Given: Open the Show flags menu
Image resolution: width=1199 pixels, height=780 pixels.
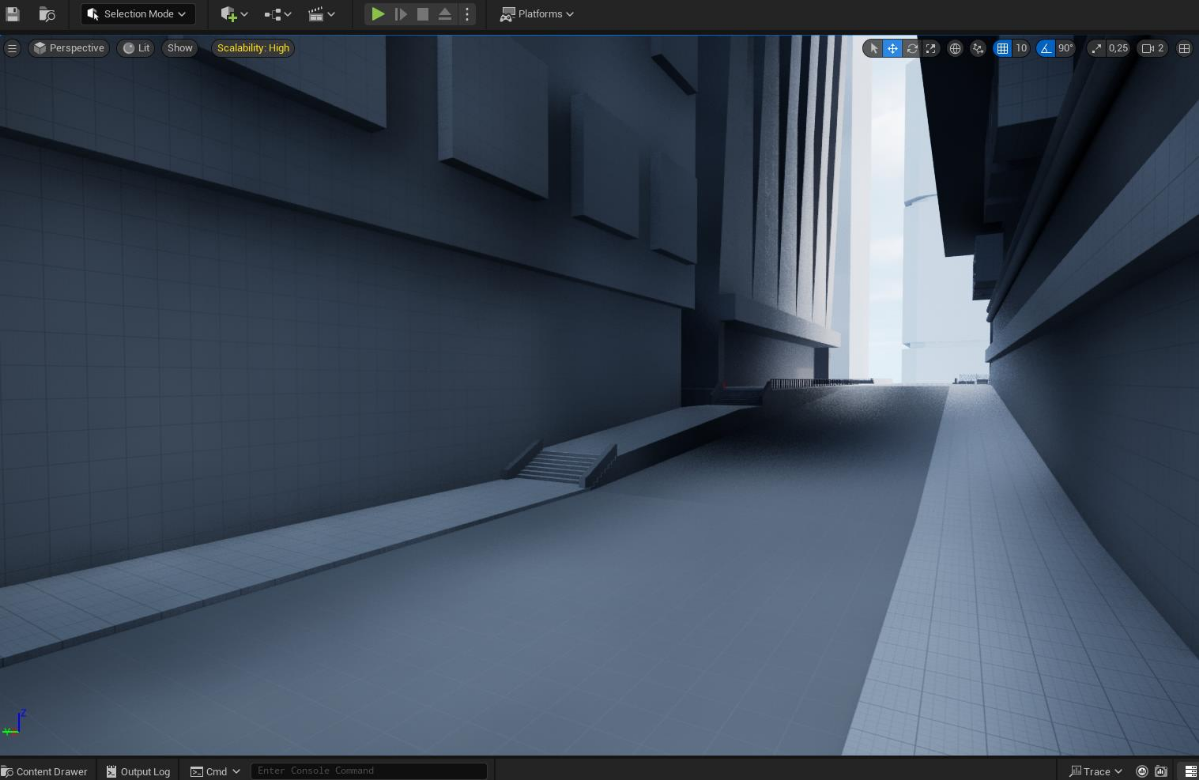Looking at the screenshot, I should tap(179, 48).
